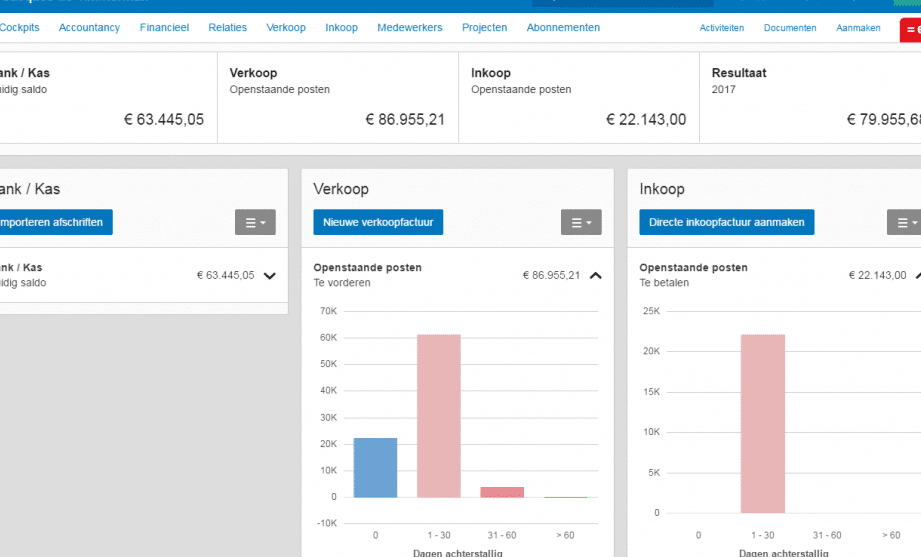This screenshot has width=921, height=557.
Task: Collapse Verkoop Openstaande posten chevron
Action: 596,276
